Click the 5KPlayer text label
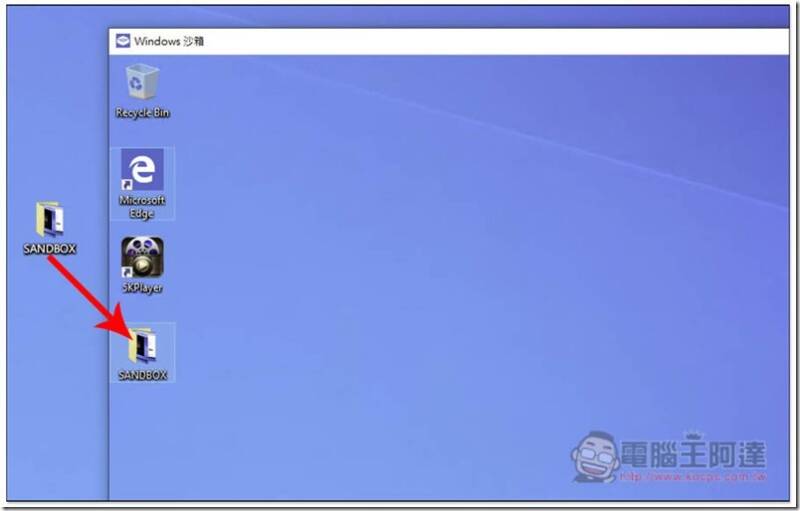Image resolution: width=800 pixels, height=511 pixels. [x=142, y=288]
